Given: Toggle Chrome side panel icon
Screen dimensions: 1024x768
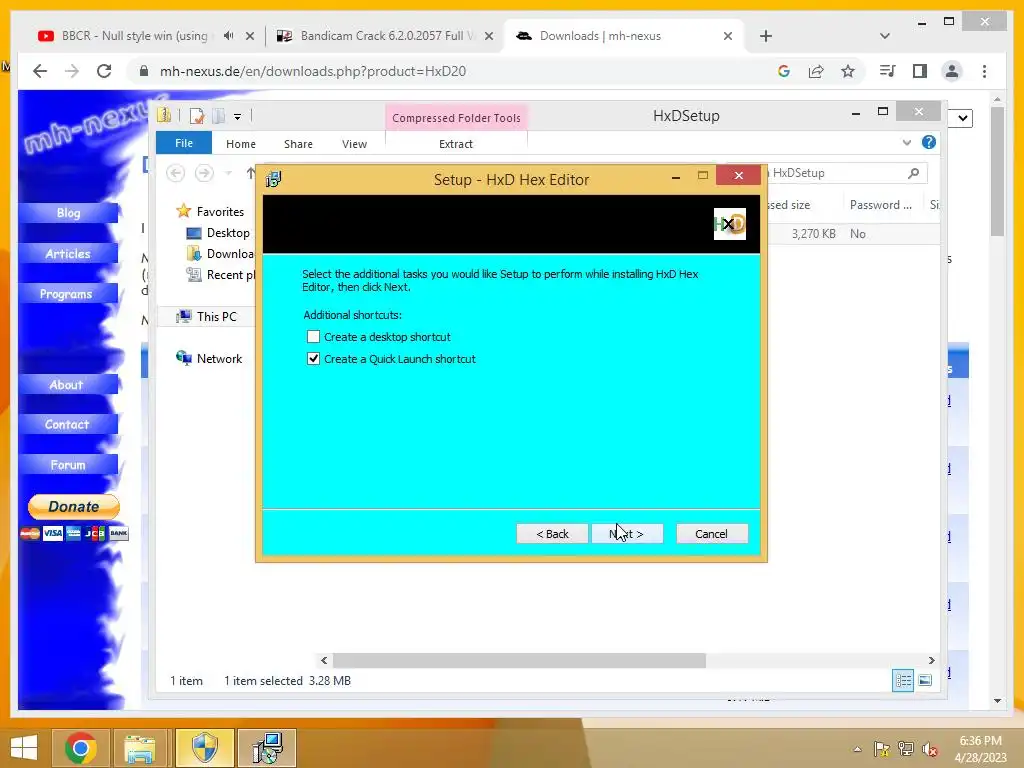Looking at the screenshot, I should pos(920,71).
